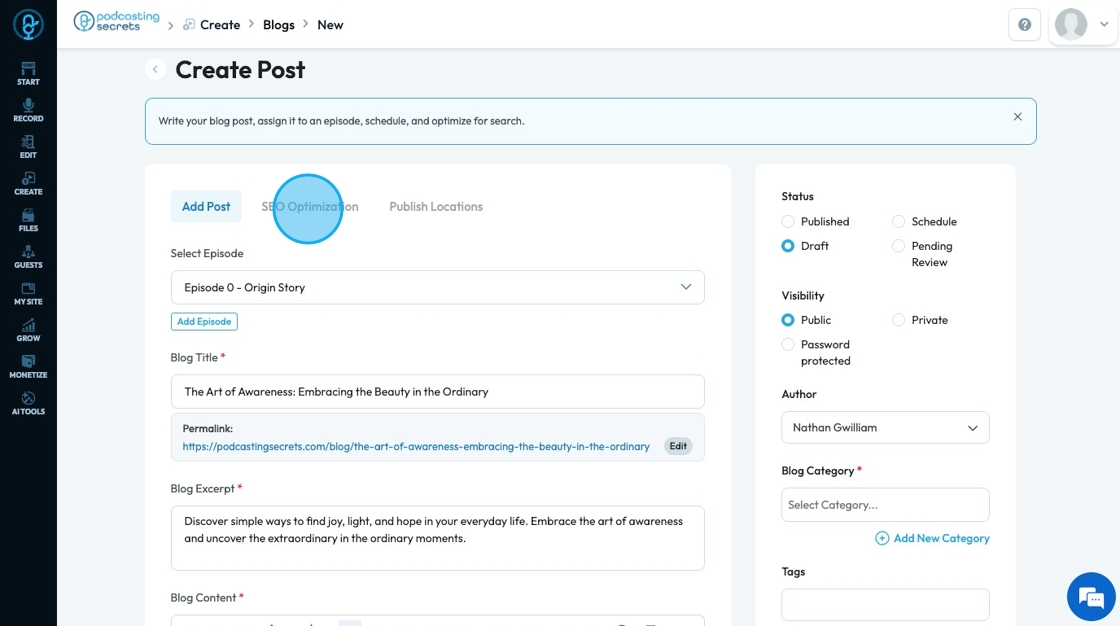Click the Add Episode button
This screenshot has width=1120, height=626.
click(204, 322)
